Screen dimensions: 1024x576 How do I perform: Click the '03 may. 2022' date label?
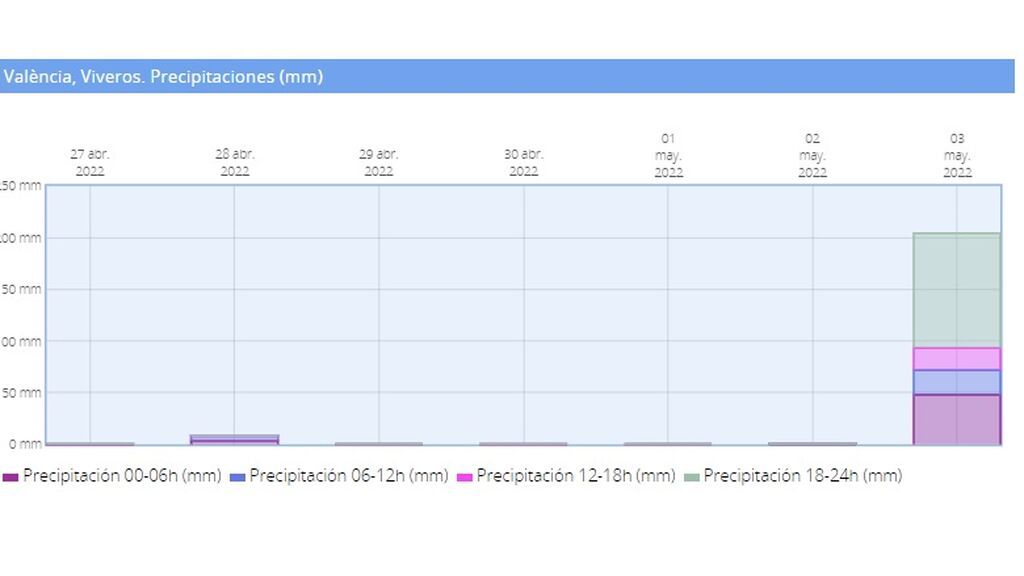(957, 155)
